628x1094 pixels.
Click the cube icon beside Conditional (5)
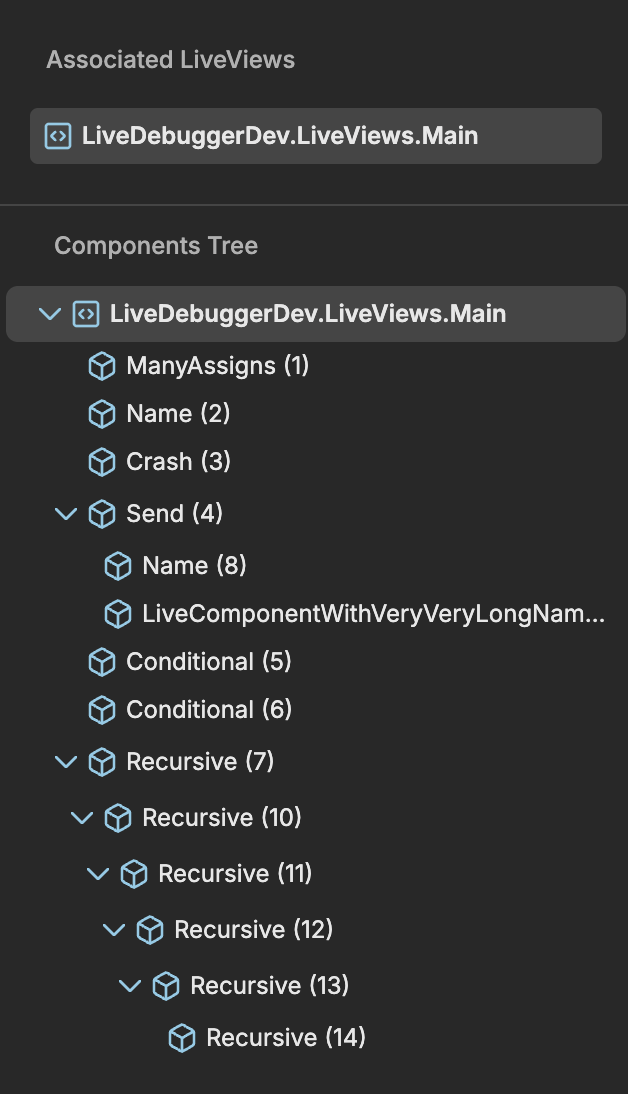click(102, 662)
